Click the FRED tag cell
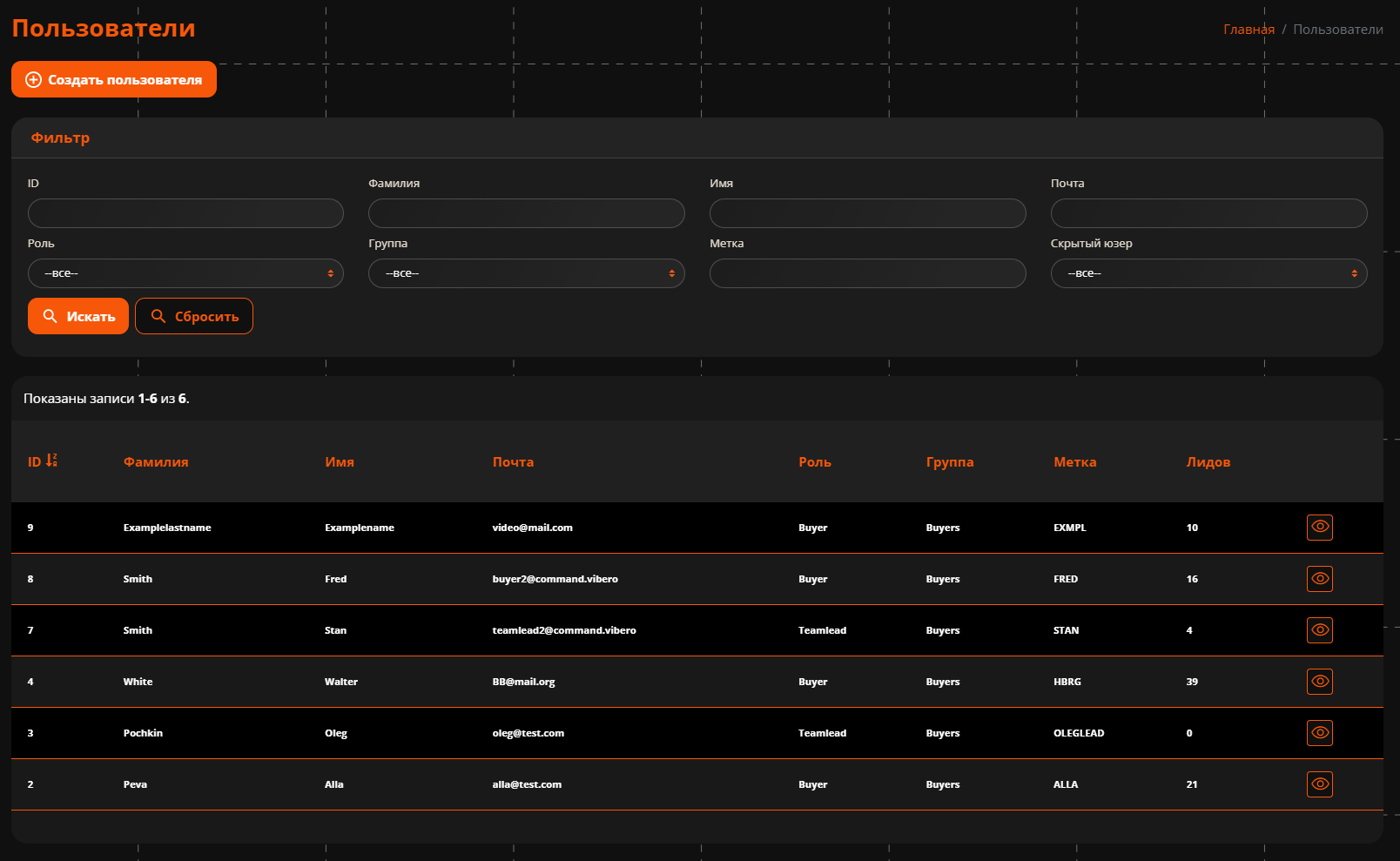This screenshot has height=861, width=1400. coord(1066,579)
